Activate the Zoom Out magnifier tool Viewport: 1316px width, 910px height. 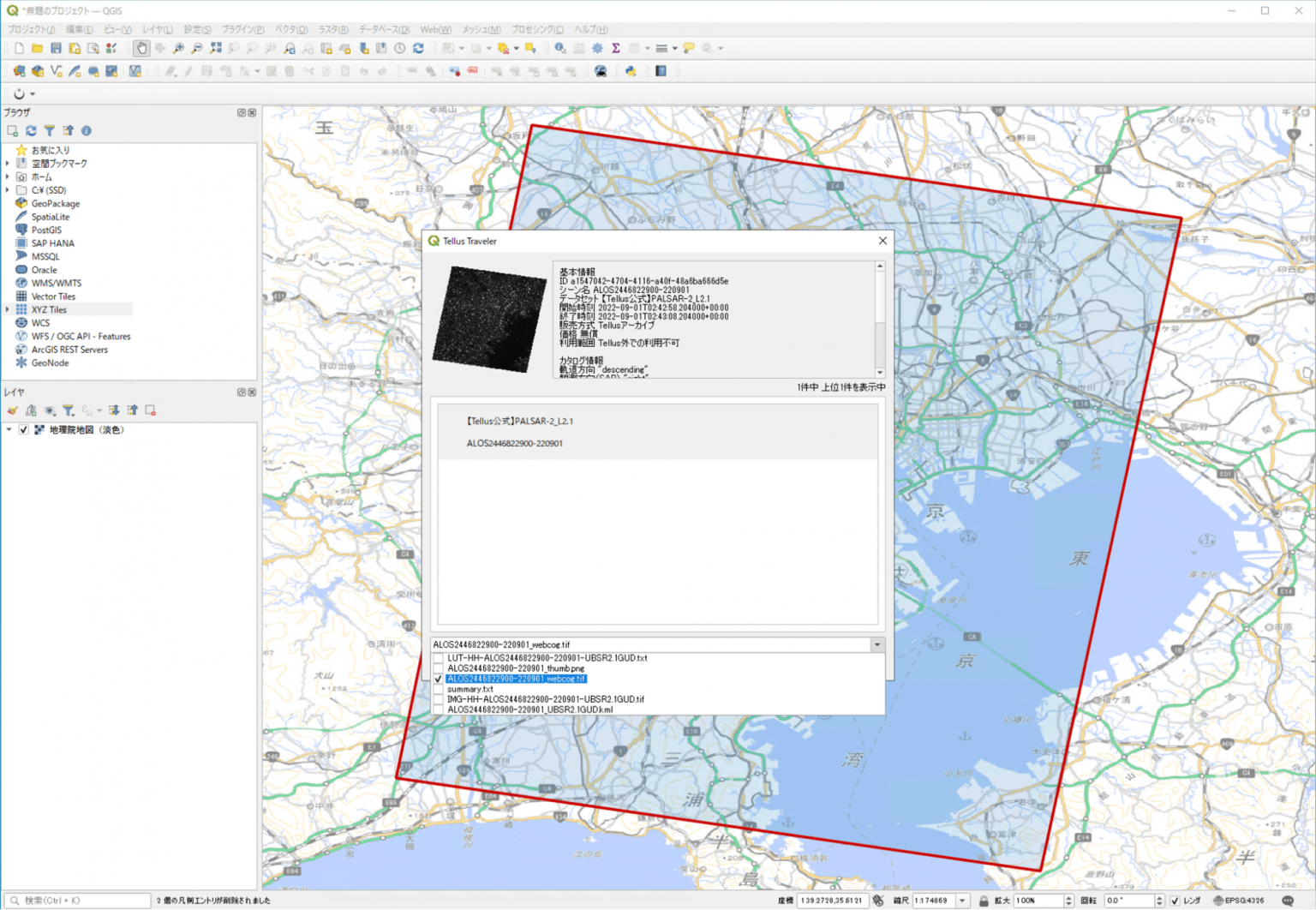[197, 49]
